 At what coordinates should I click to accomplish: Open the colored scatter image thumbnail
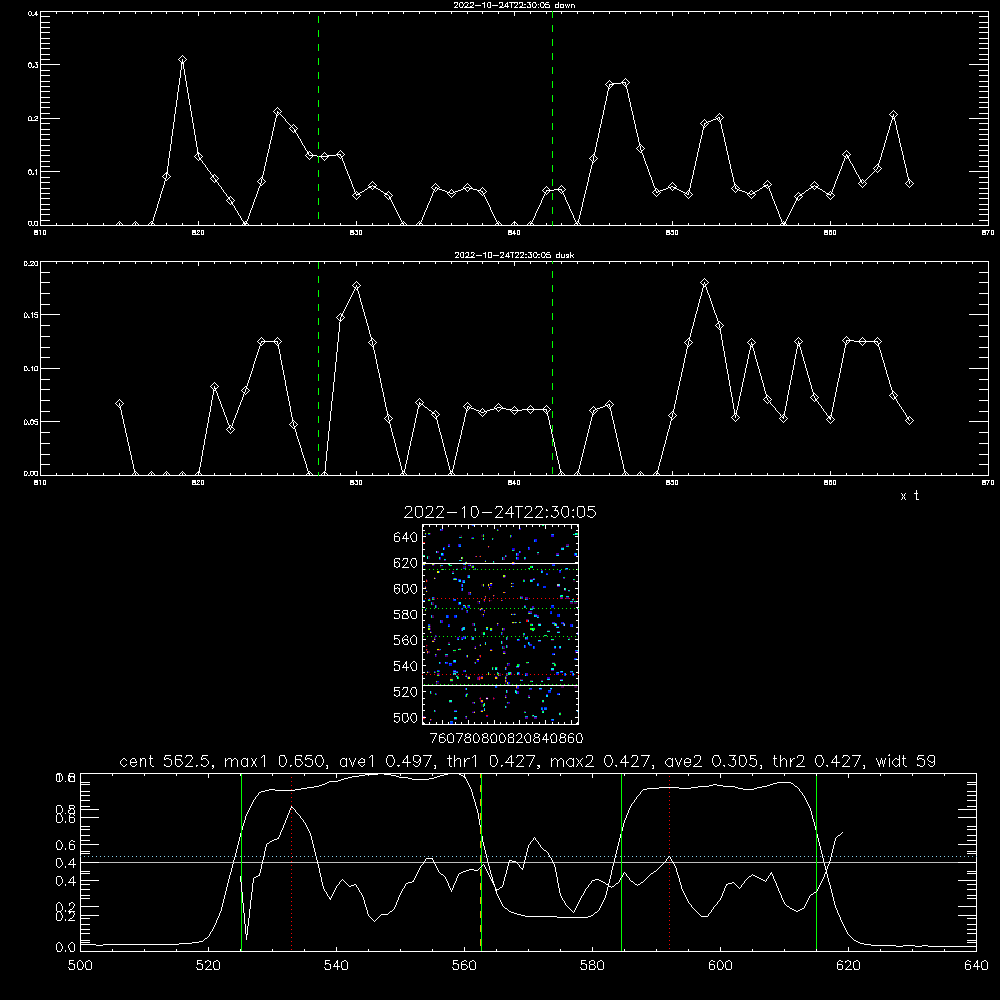500,624
